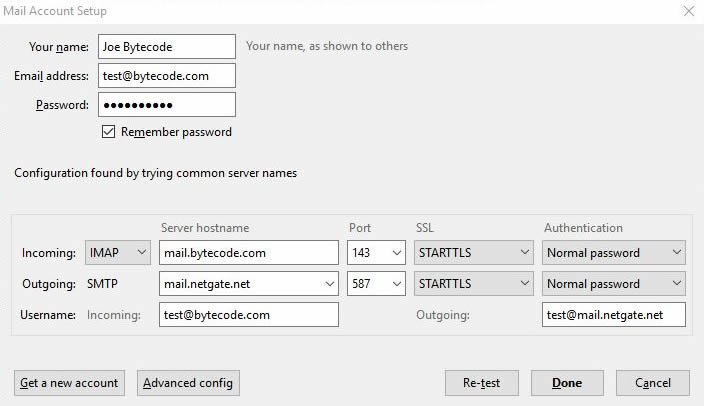Open the incoming SSL STARTTLS dropdown

click(473, 253)
